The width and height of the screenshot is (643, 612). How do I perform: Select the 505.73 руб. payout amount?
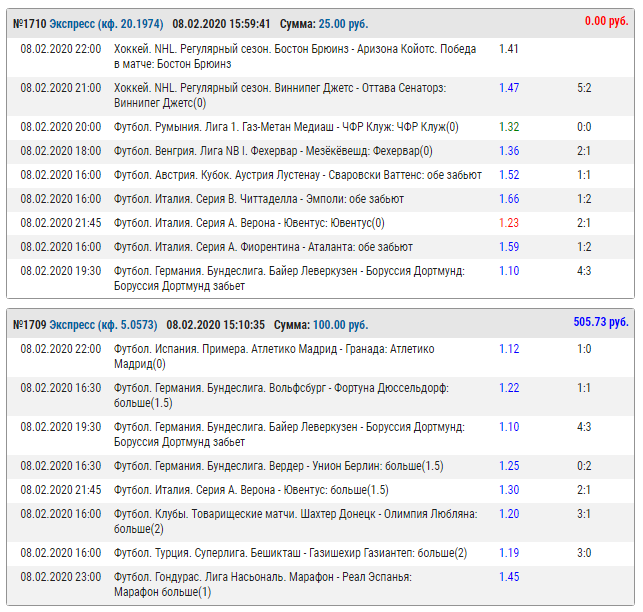pyautogui.click(x=601, y=322)
